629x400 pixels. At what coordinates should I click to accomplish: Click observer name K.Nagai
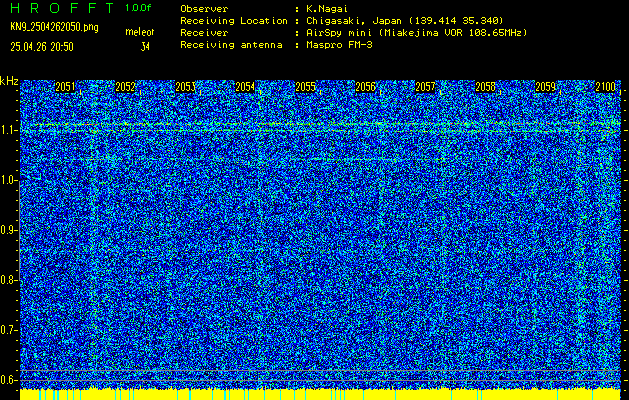(x=327, y=9)
